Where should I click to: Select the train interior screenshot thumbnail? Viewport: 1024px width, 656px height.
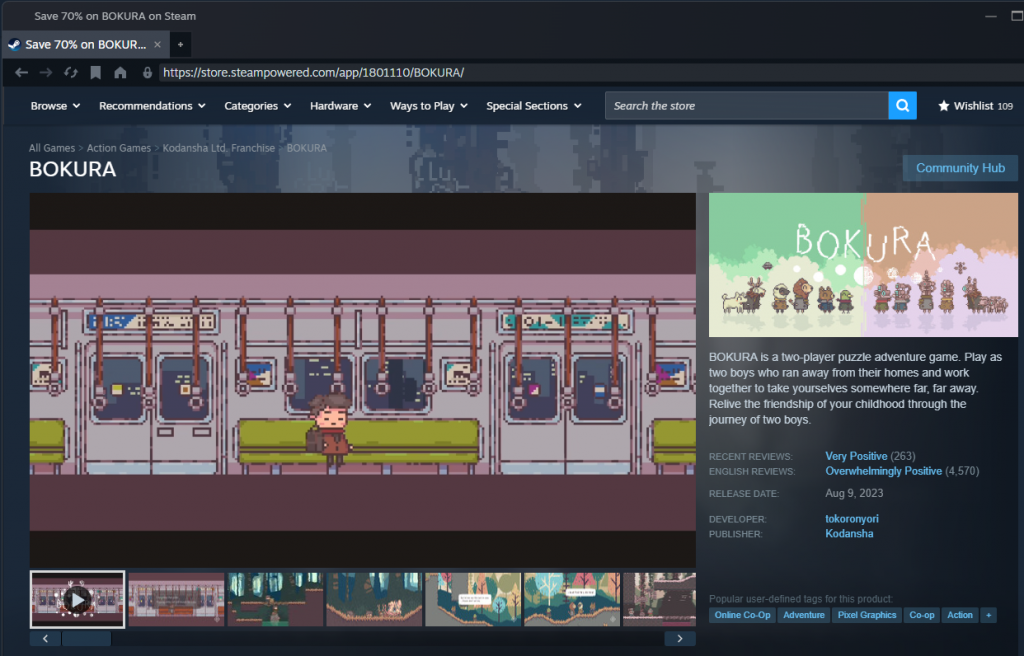(x=176, y=599)
